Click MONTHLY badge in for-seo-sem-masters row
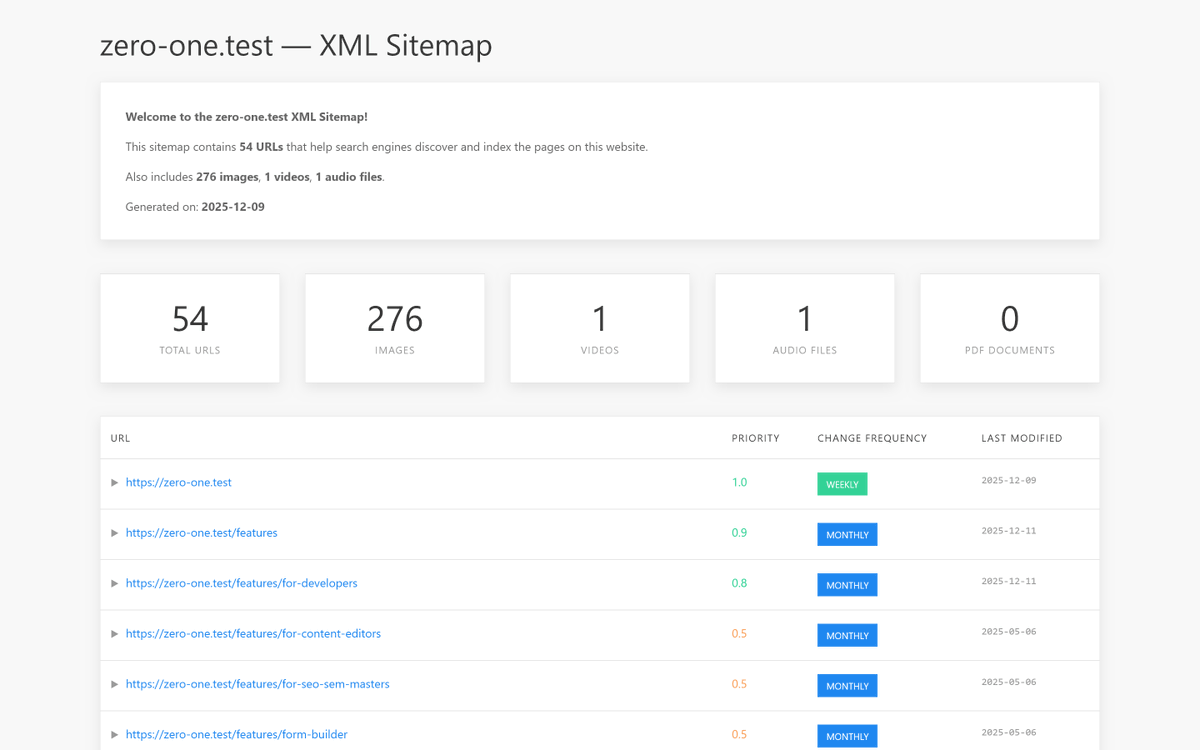This screenshot has width=1200, height=750. [847, 686]
